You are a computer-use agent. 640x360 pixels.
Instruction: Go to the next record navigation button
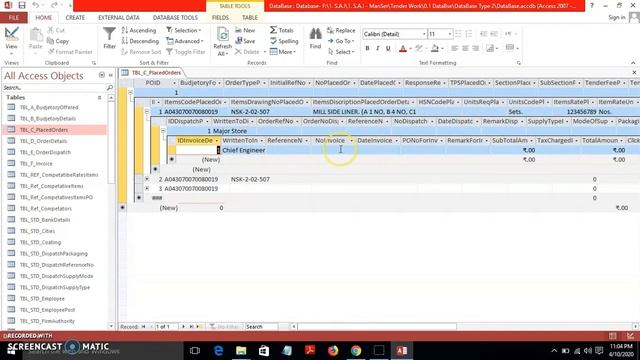pos(183,327)
